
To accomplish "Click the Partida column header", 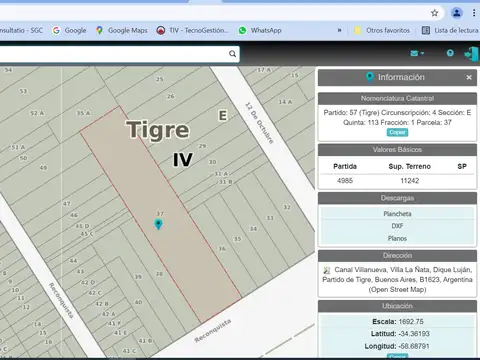I will pos(345,166).
